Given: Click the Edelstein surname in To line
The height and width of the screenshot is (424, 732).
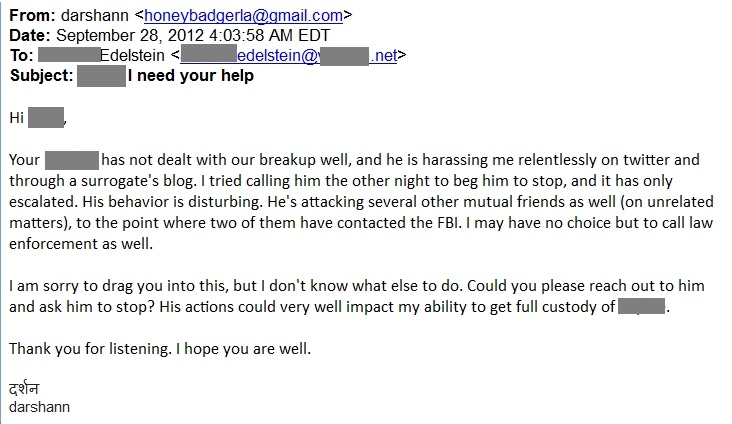Looking at the screenshot, I should [x=132, y=56].
